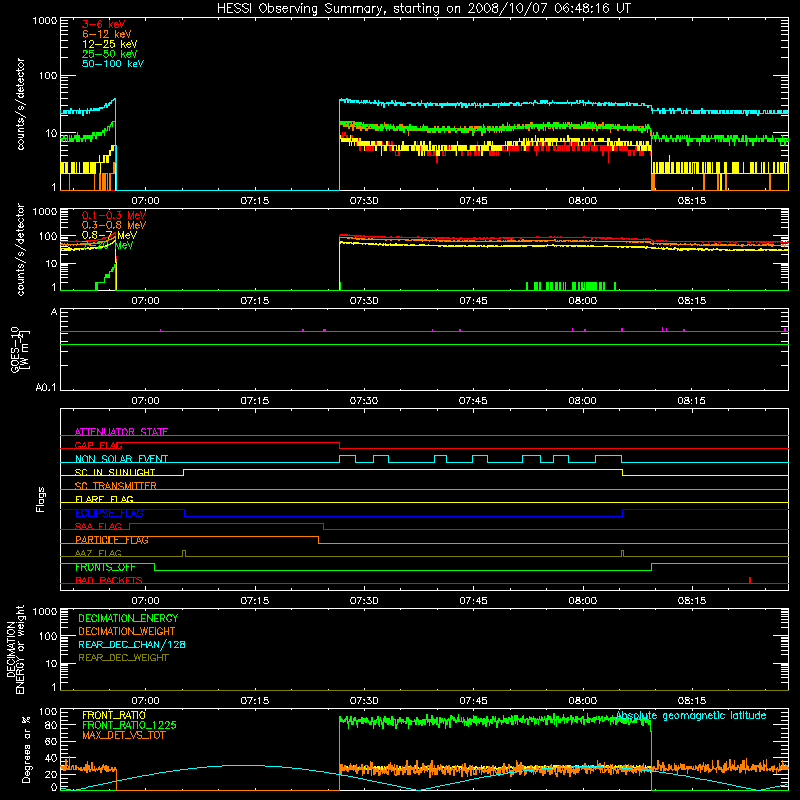
Task: Select the 'ATTENUATOR_STATE' flag label
Action: (121, 432)
